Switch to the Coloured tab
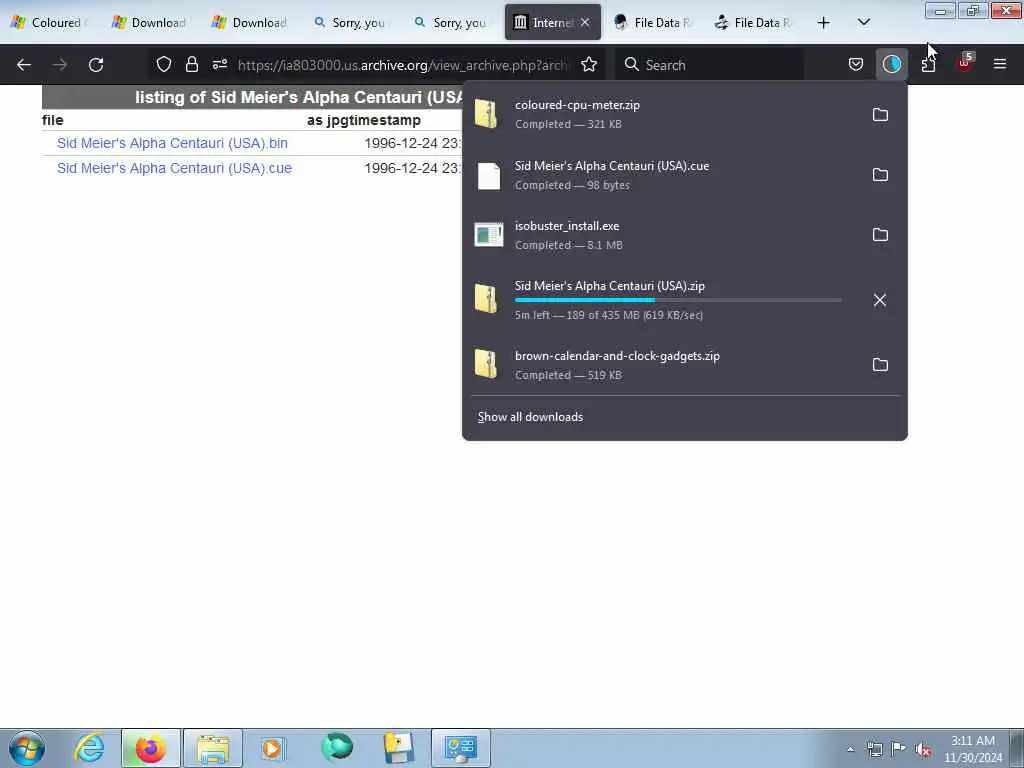 (50, 23)
